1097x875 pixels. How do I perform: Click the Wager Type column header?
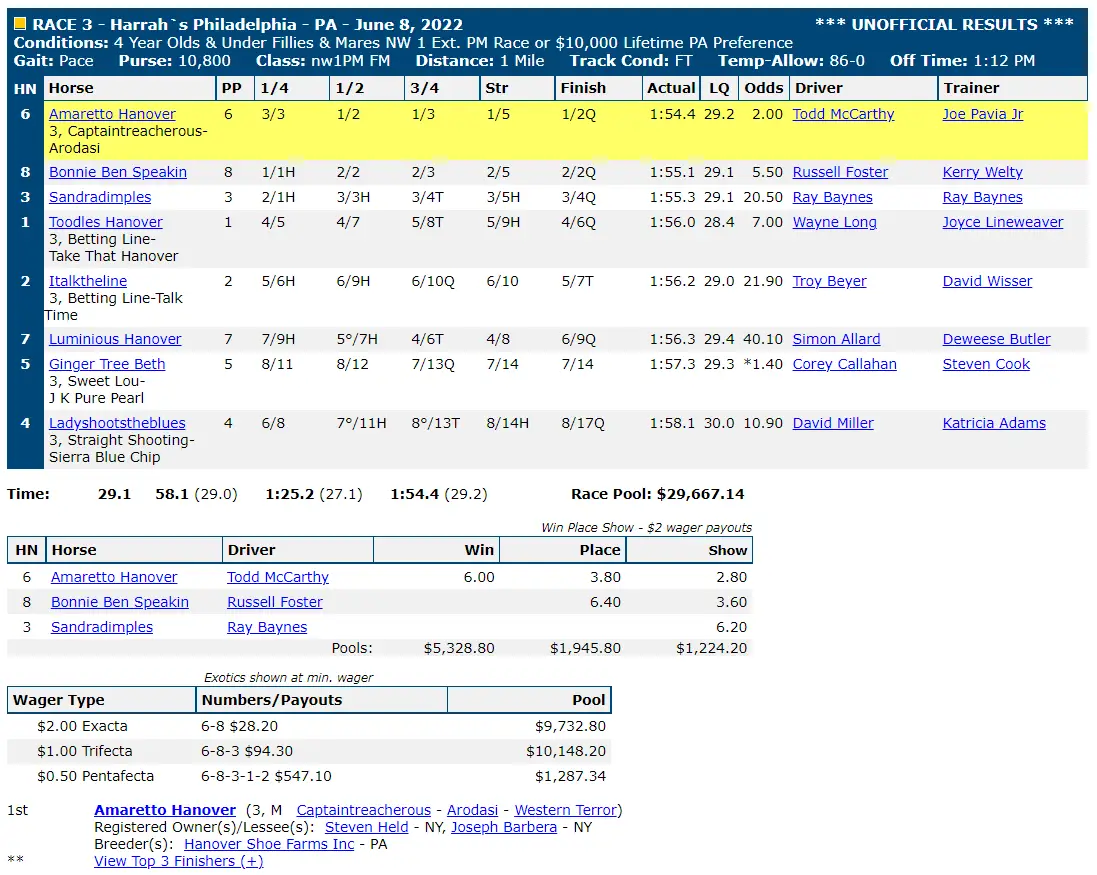click(101, 700)
